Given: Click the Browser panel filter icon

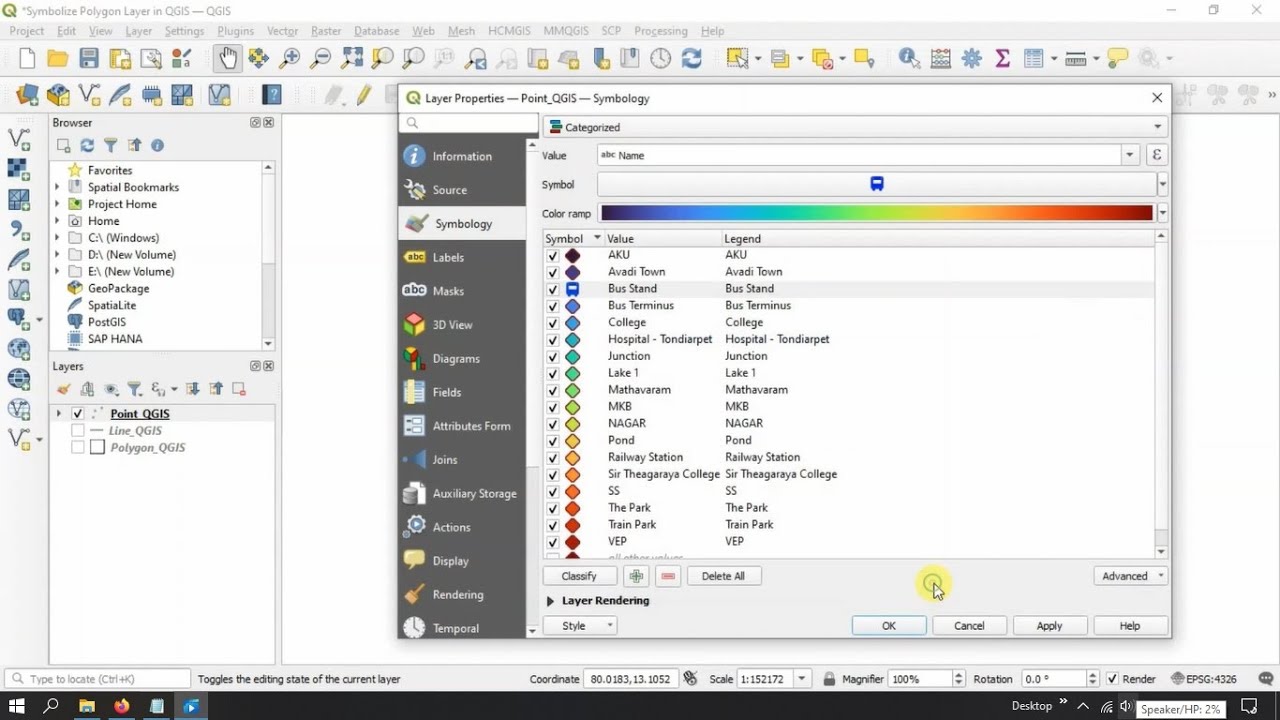Looking at the screenshot, I should (111, 146).
